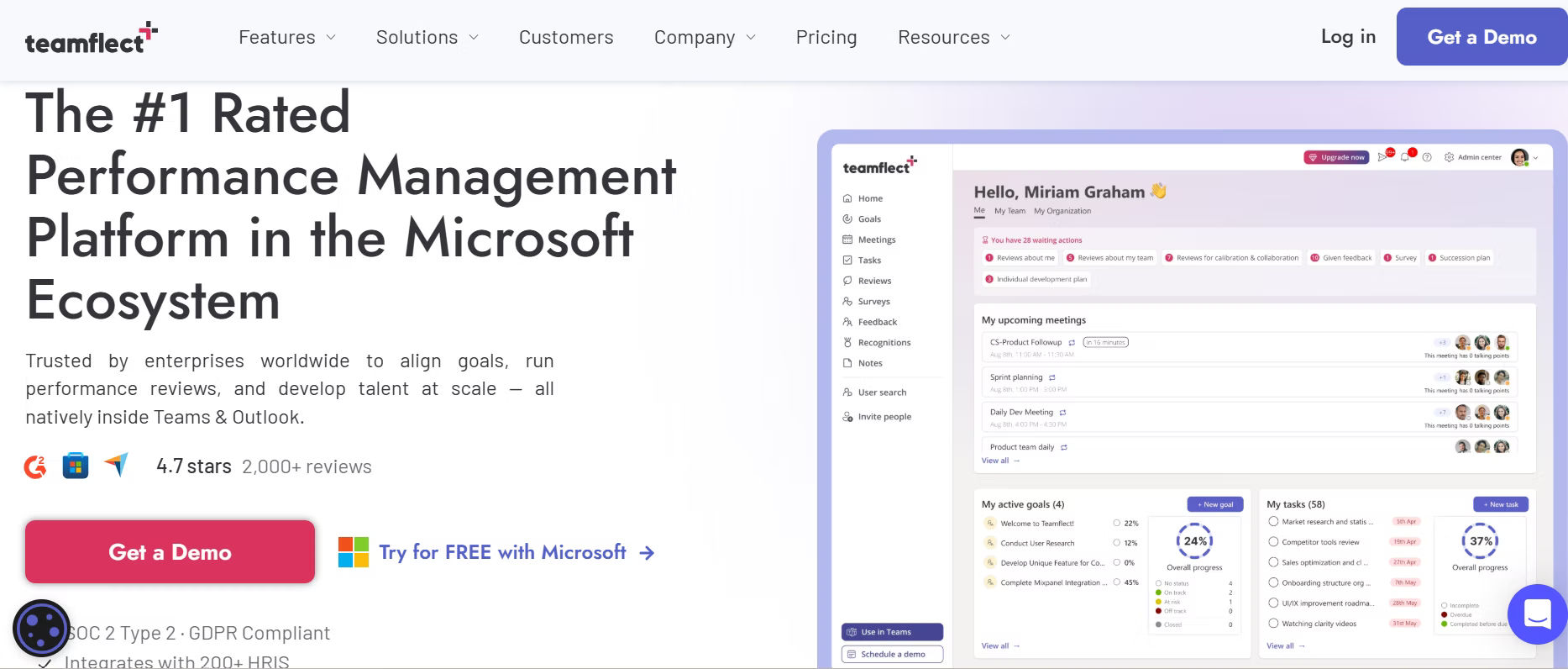
Task: Open the dashboard send/messages icon
Action: coord(1383,157)
